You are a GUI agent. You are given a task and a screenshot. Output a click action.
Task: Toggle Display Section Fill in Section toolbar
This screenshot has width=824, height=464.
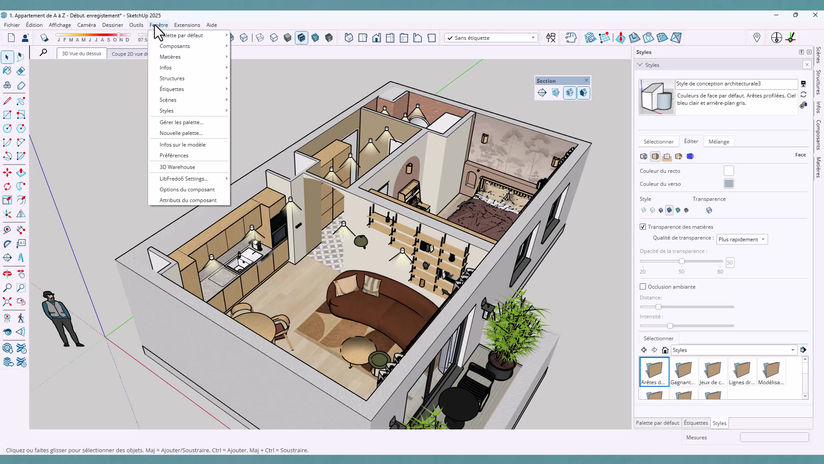583,93
